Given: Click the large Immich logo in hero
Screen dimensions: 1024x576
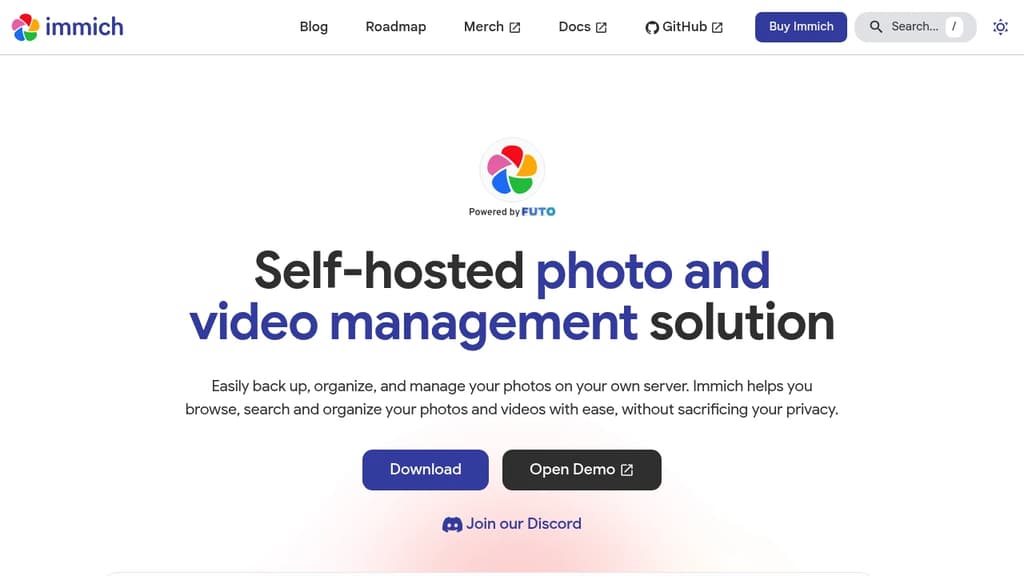Looking at the screenshot, I should pyautogui.click(x=512, y=170).
